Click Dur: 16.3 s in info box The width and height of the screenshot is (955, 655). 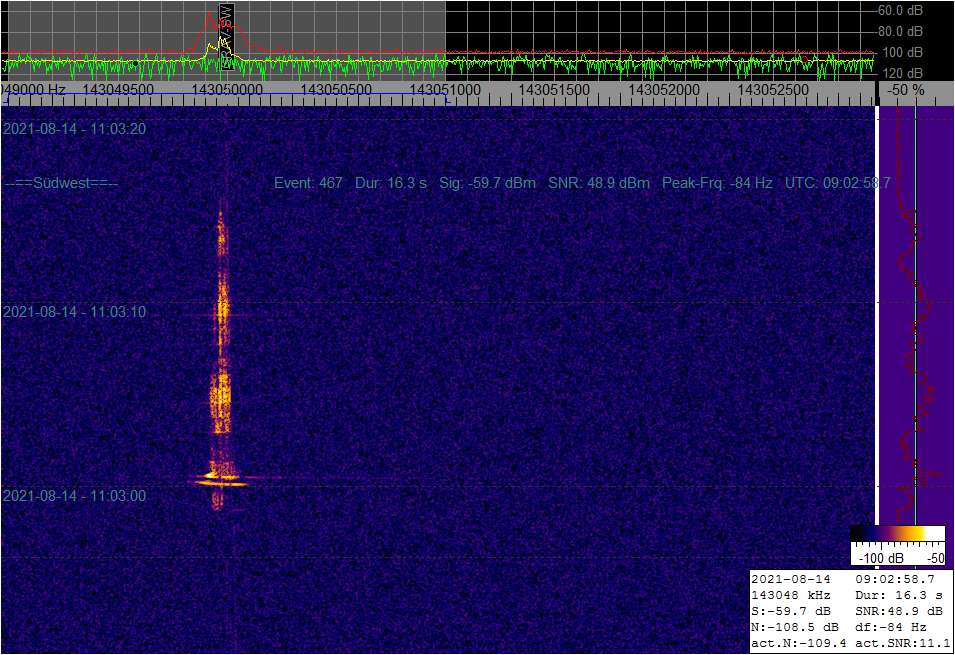coord(899,595)
